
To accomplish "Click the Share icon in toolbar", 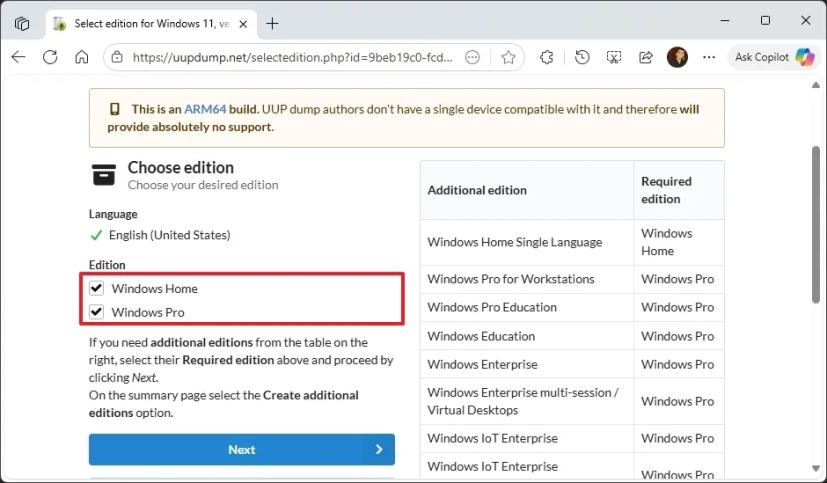I will tap(646, 57).
